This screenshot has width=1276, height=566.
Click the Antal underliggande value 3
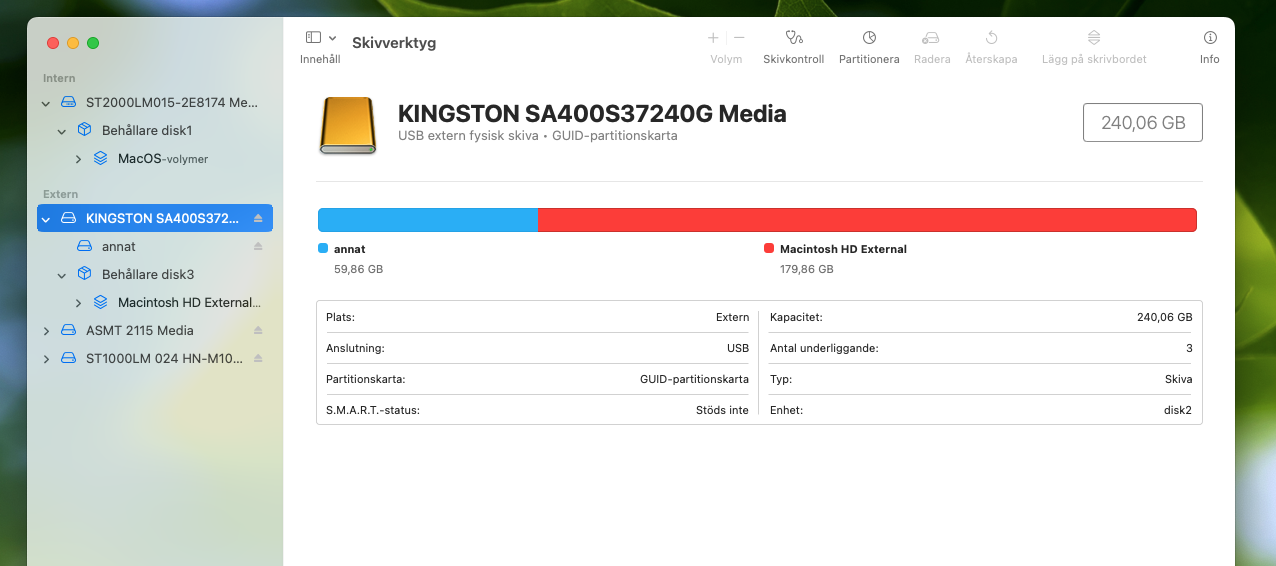[1189, 348]
